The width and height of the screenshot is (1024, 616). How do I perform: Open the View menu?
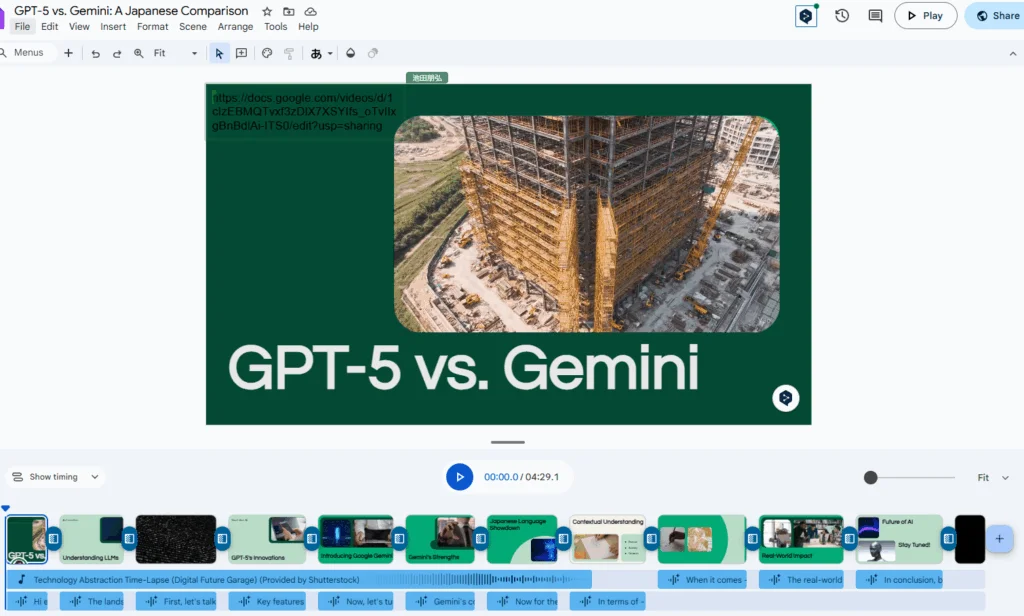(79, 27)
